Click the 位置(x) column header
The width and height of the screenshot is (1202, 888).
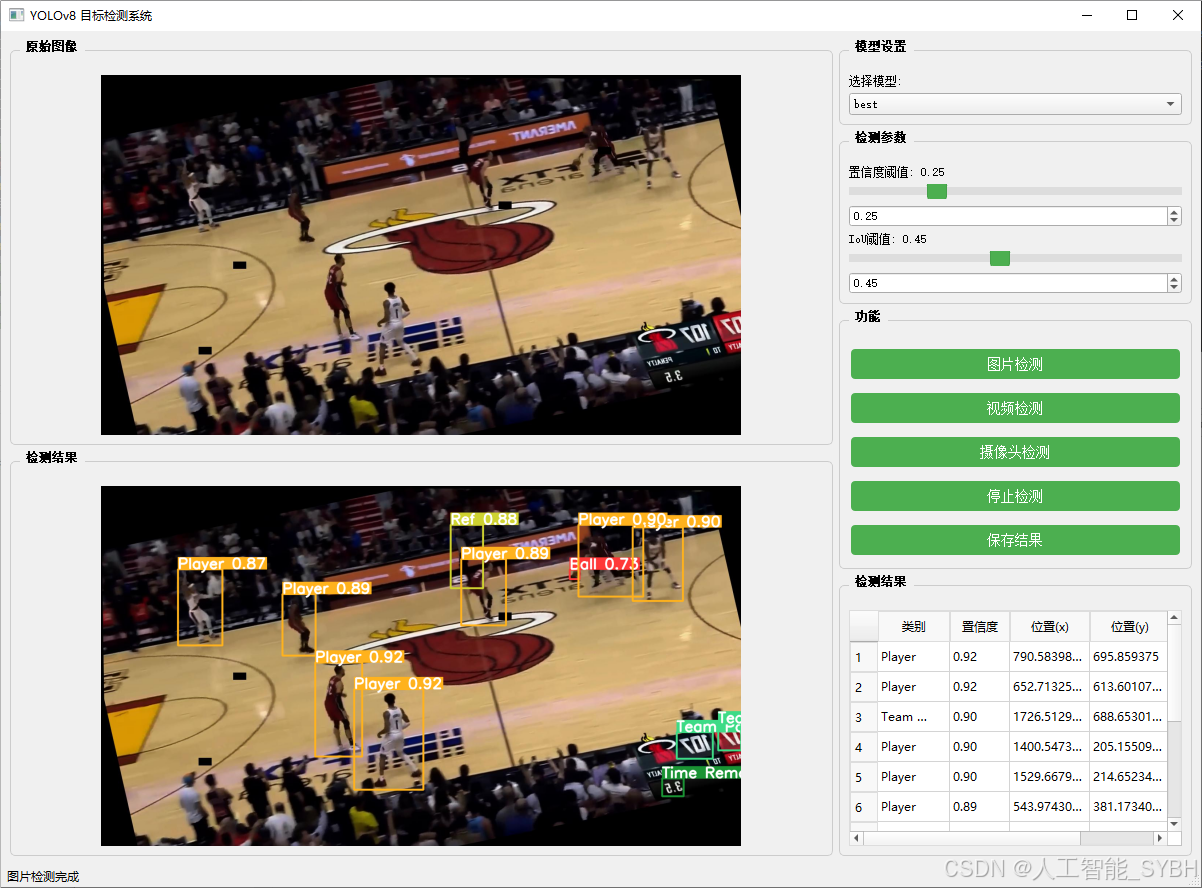click(1049, 627)
